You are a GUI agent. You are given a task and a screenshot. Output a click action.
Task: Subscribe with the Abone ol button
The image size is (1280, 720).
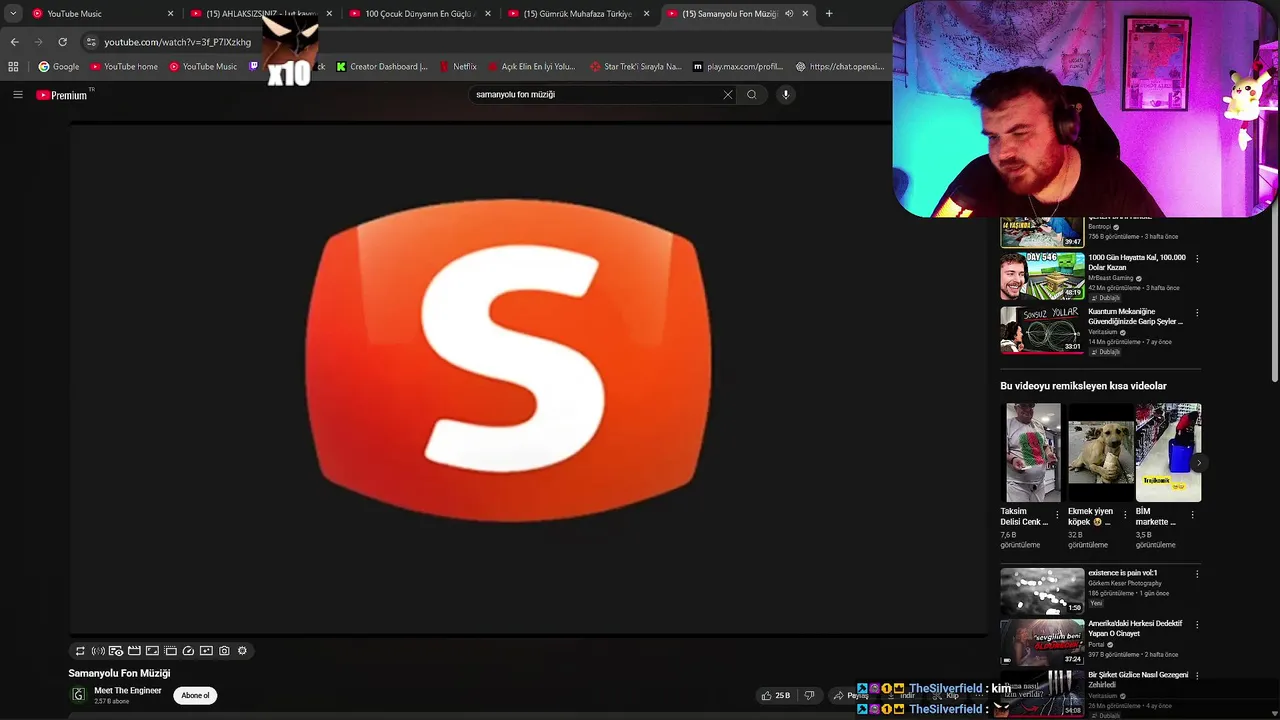(x=195, y=695)
